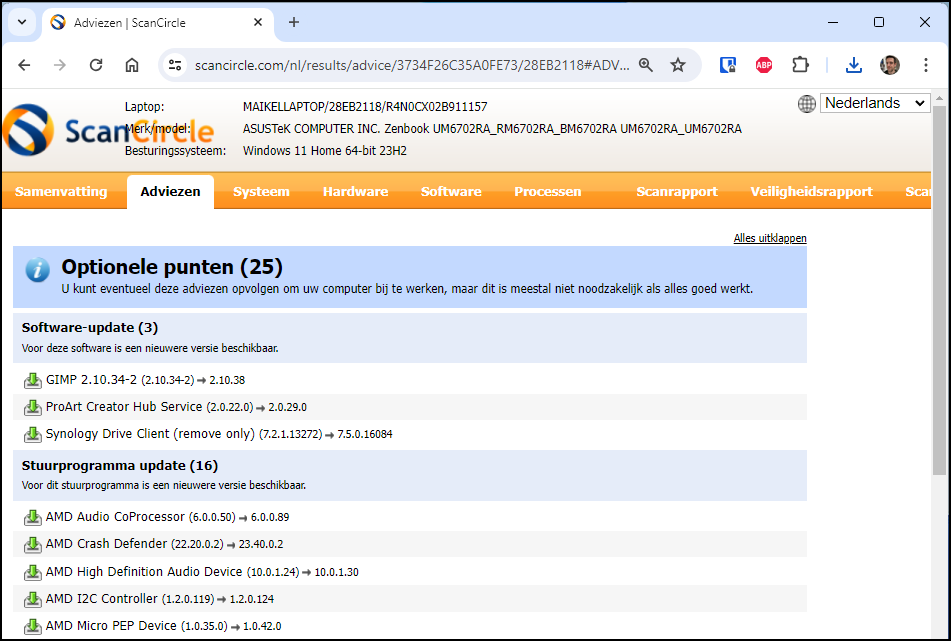Open the Nederlands language dropdown

875,103
